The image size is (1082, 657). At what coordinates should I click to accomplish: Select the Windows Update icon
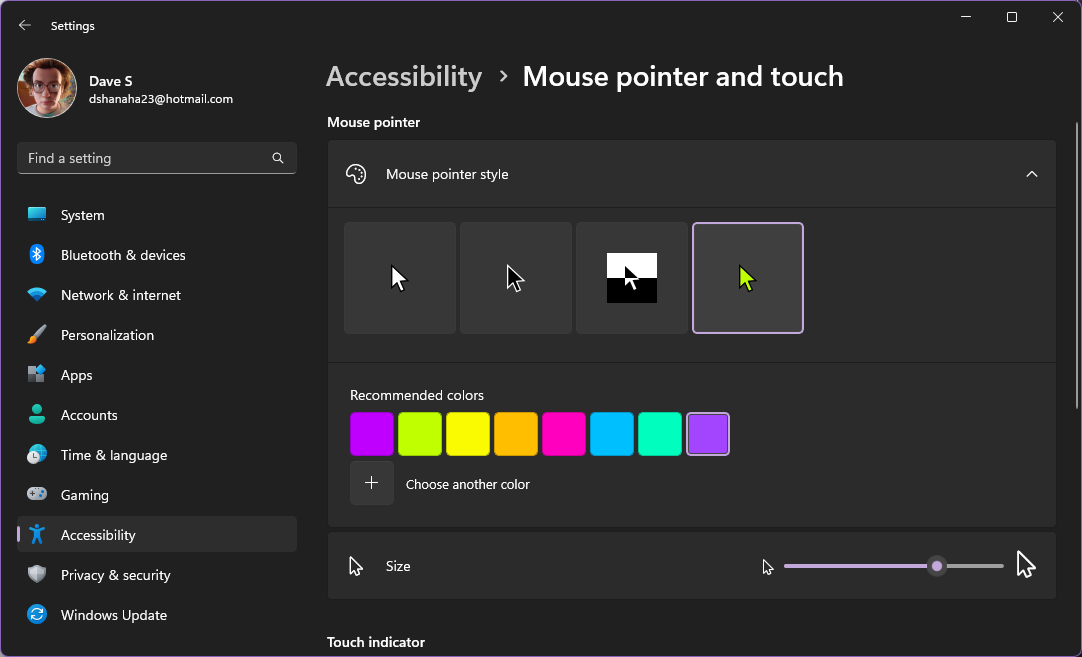[37, 614]
